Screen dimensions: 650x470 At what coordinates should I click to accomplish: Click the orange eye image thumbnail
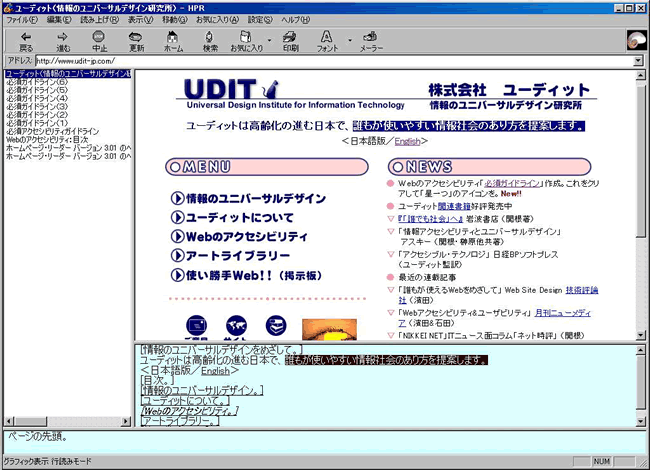pyautogui.click(x=329, y=329)
